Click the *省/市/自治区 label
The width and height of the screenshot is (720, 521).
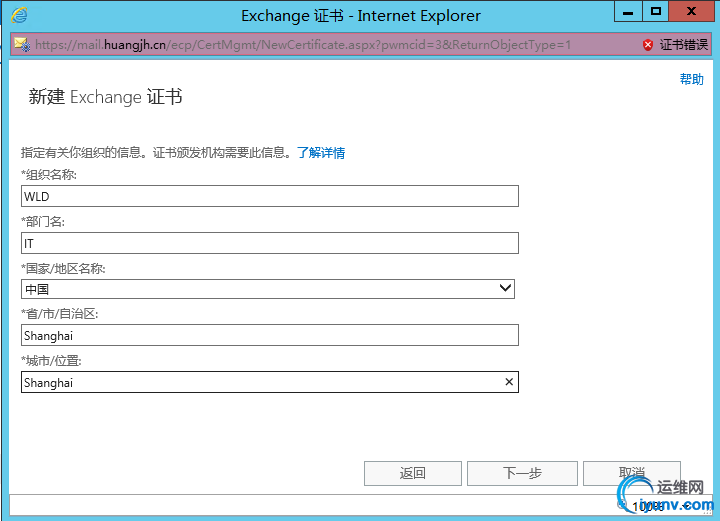click(60, 314)
